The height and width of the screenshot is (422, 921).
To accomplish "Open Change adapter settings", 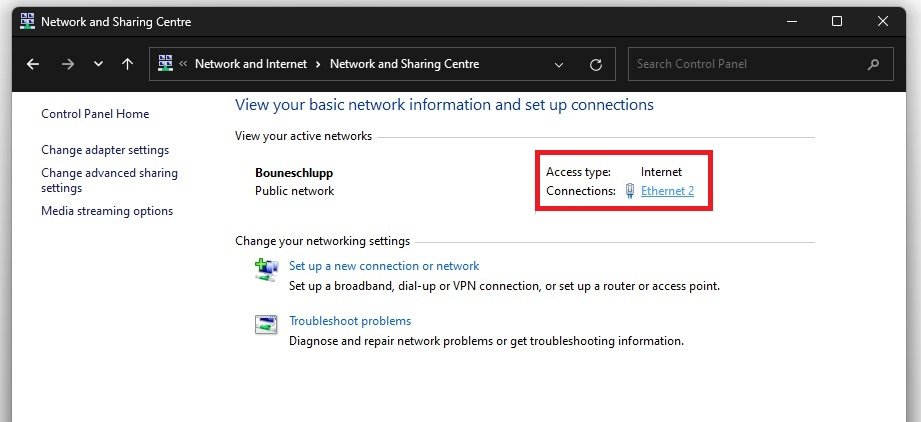I will (105, 150).
